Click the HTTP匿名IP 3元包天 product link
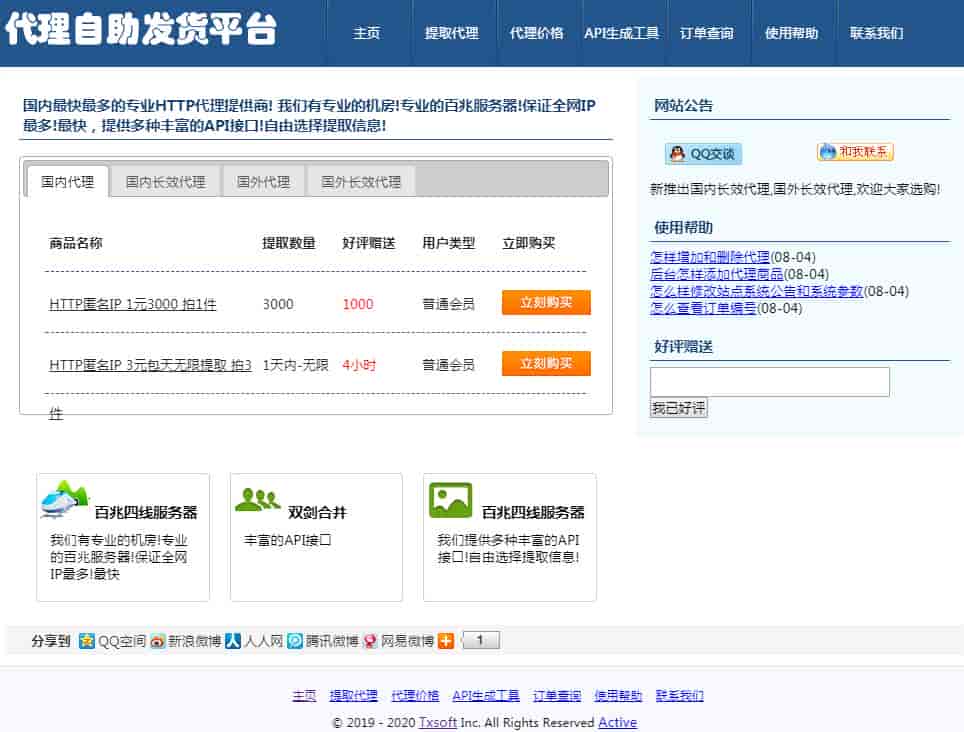The image size is (964, 732). (x=150, y=365)
